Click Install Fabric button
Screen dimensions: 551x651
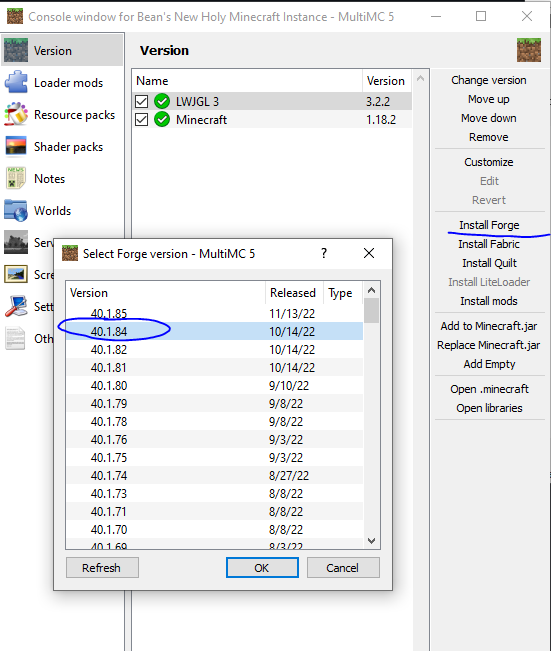pos(489,244)
